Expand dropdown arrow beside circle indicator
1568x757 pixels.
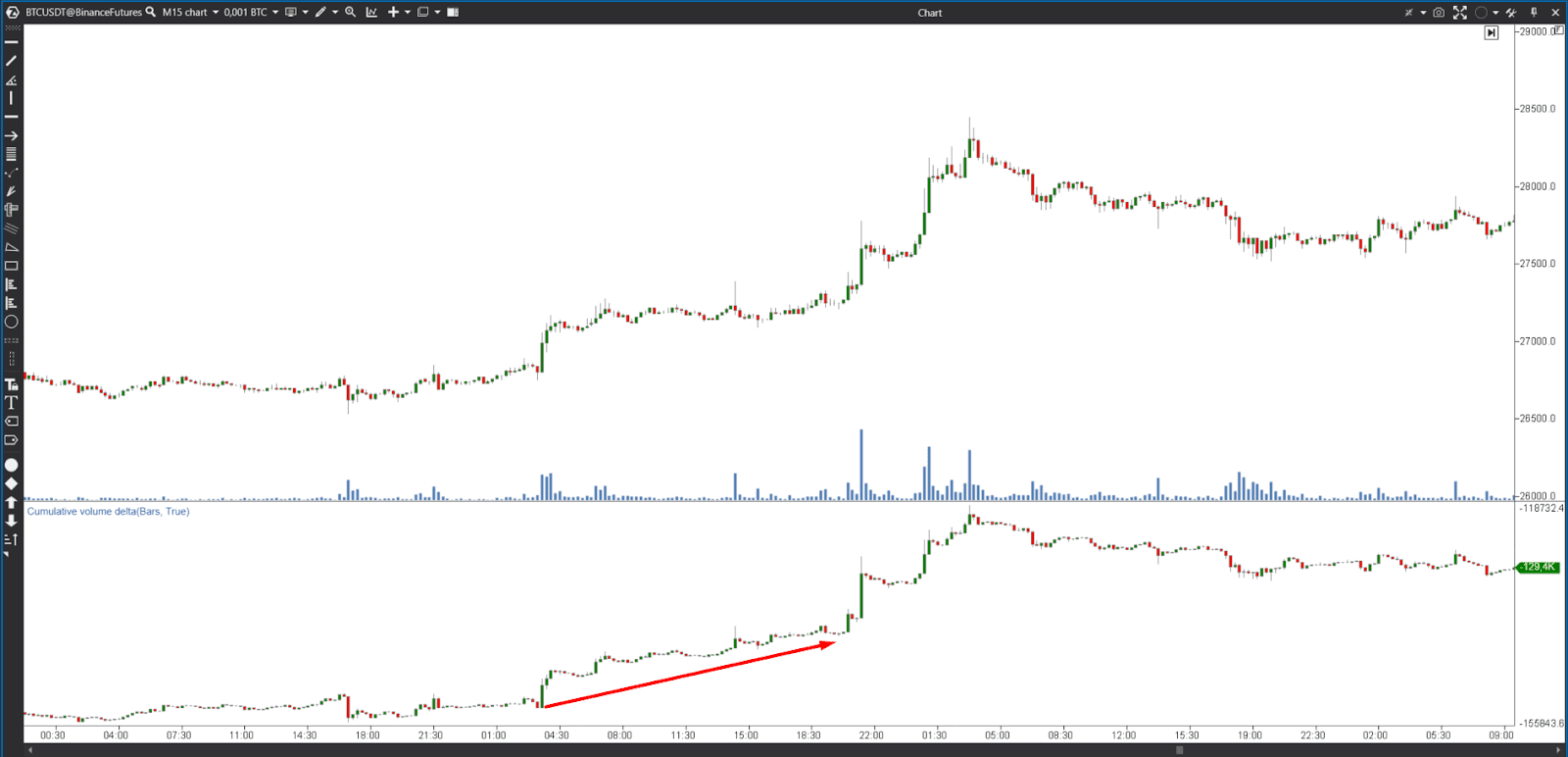click(1495, 13)
